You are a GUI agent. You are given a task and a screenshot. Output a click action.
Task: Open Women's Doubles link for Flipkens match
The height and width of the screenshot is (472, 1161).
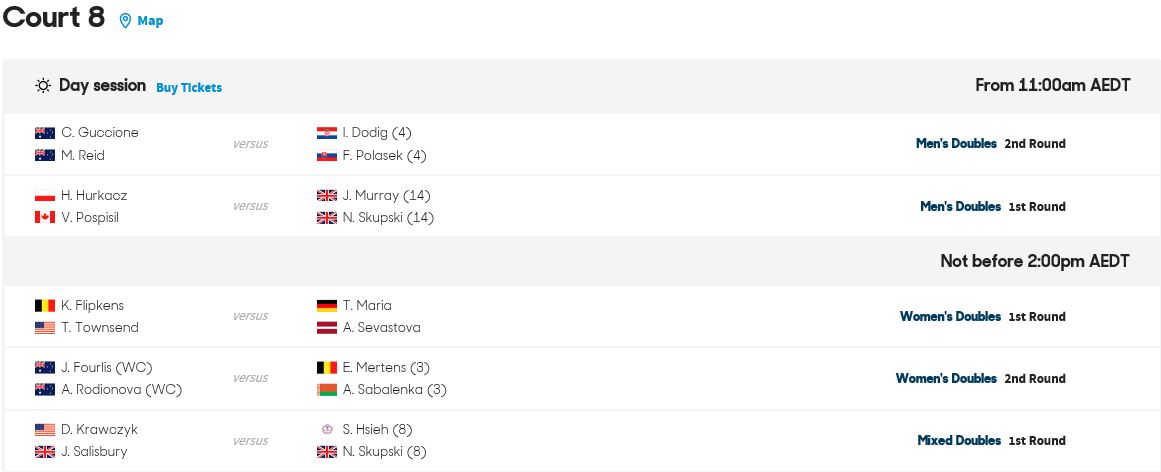pyautogui.click(x=950, y=316)
